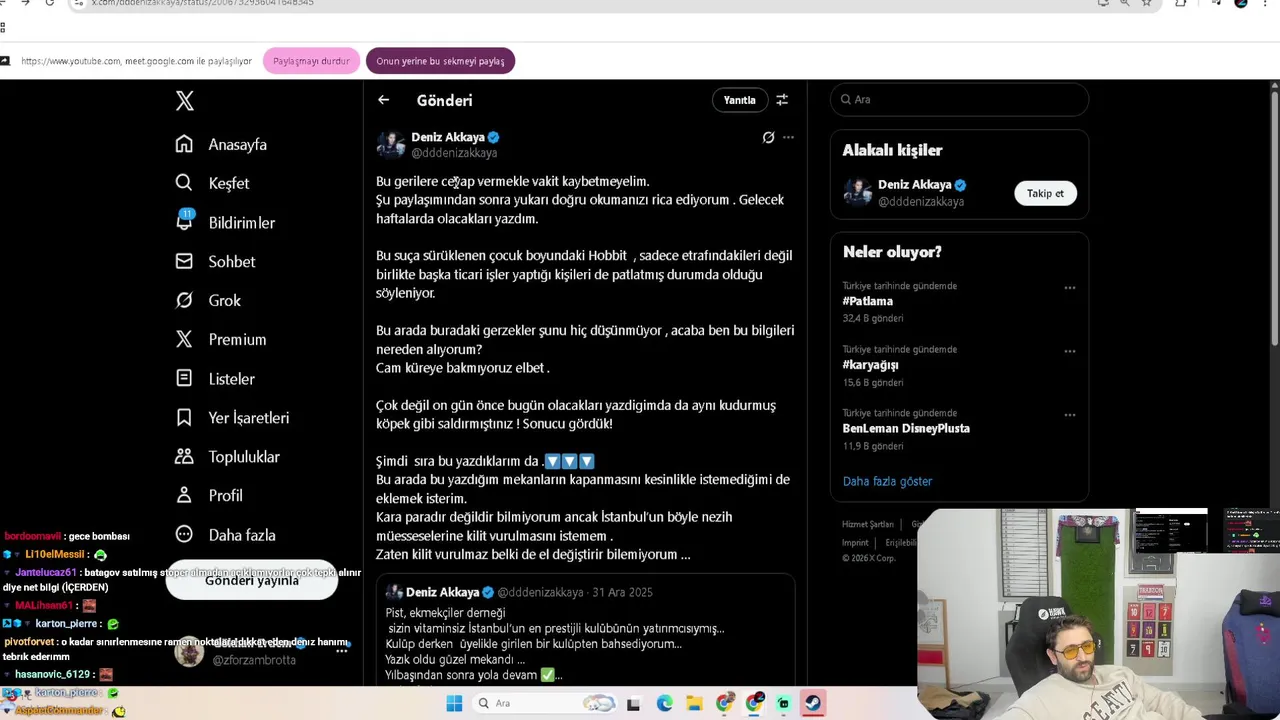Screen dimensions: 1280x720
Task: Open the Profil person icon
Action: tap(184, 495)
